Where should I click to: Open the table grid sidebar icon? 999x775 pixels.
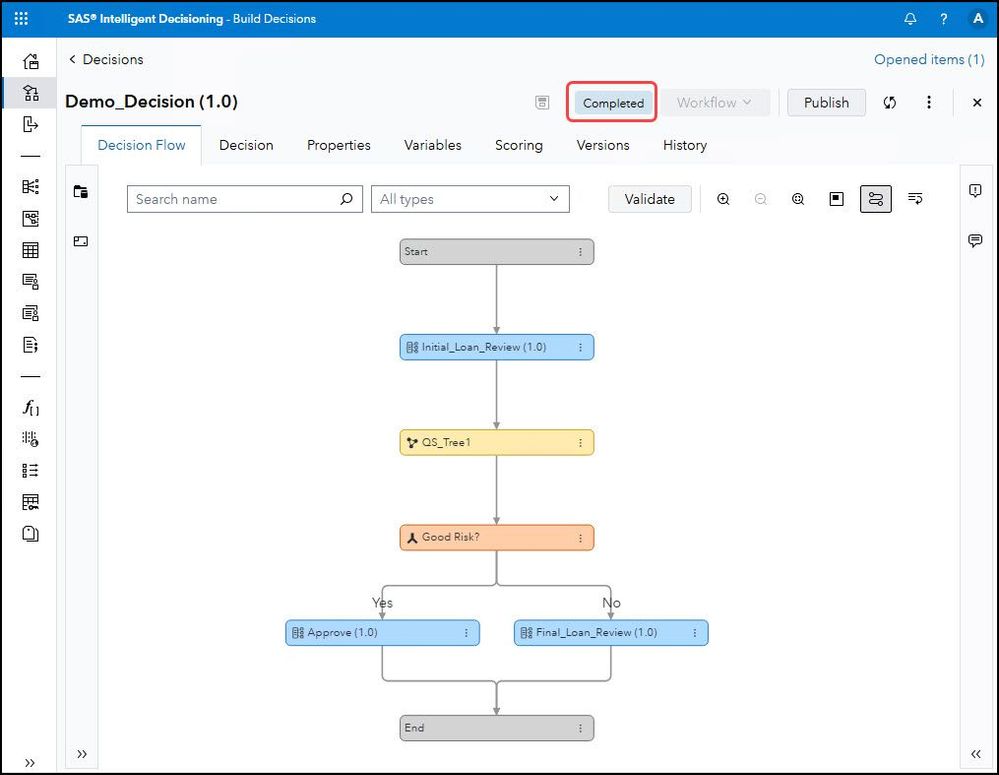[x=31, y=250]
